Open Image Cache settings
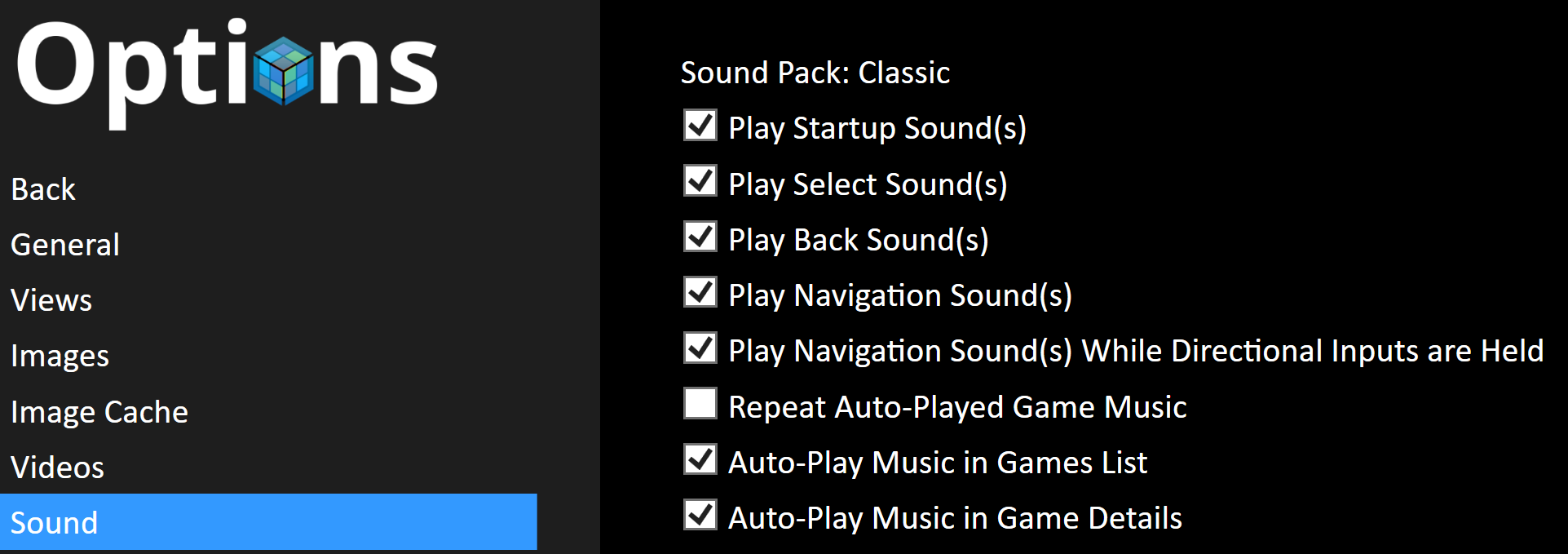 coord(99,412)
